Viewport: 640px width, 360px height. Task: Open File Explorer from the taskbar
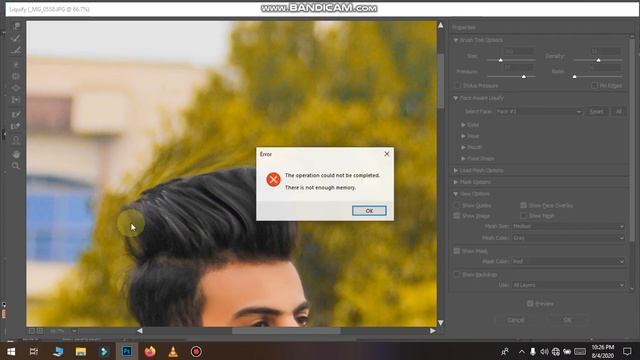coord(80,351)
